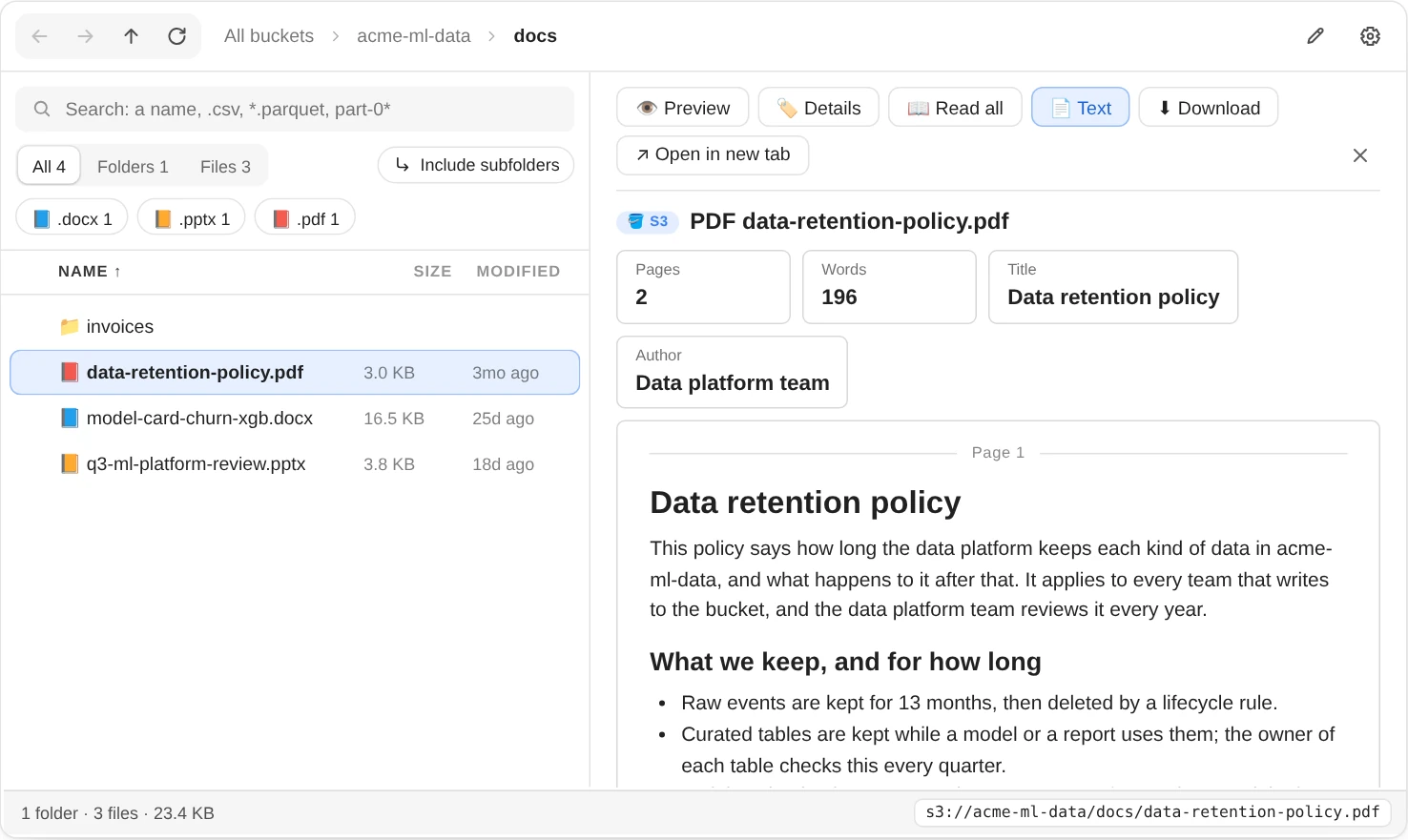This screenshot has width=1408, height=840.
Task: Open settings gear icon
Action: [1370, 36]
